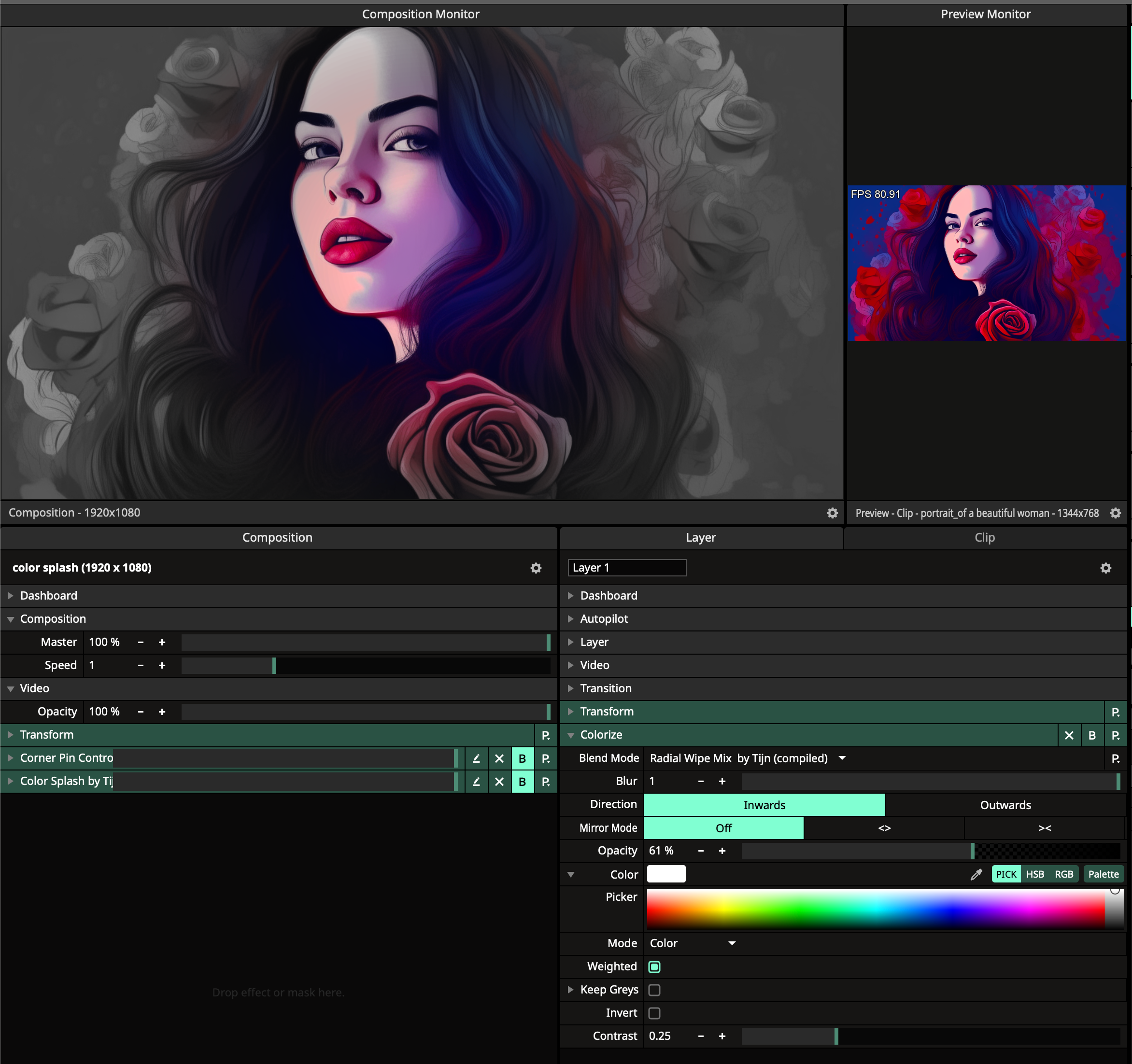Open the Blend Mode dropdown

747,758
